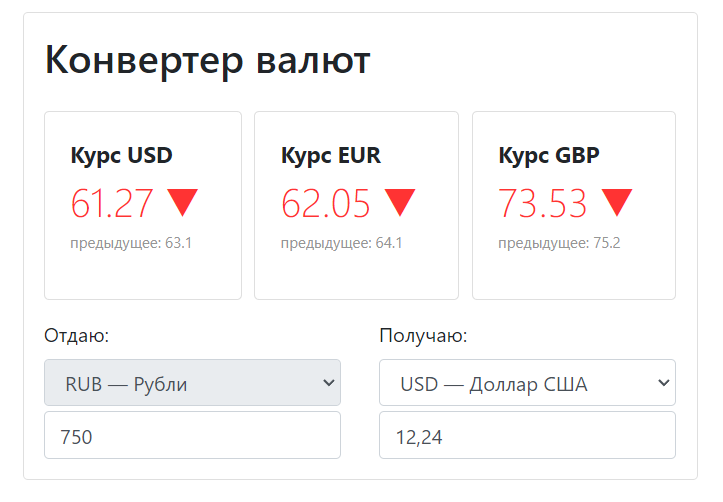Click the red down triangle next to 62.05

[400, 202]
